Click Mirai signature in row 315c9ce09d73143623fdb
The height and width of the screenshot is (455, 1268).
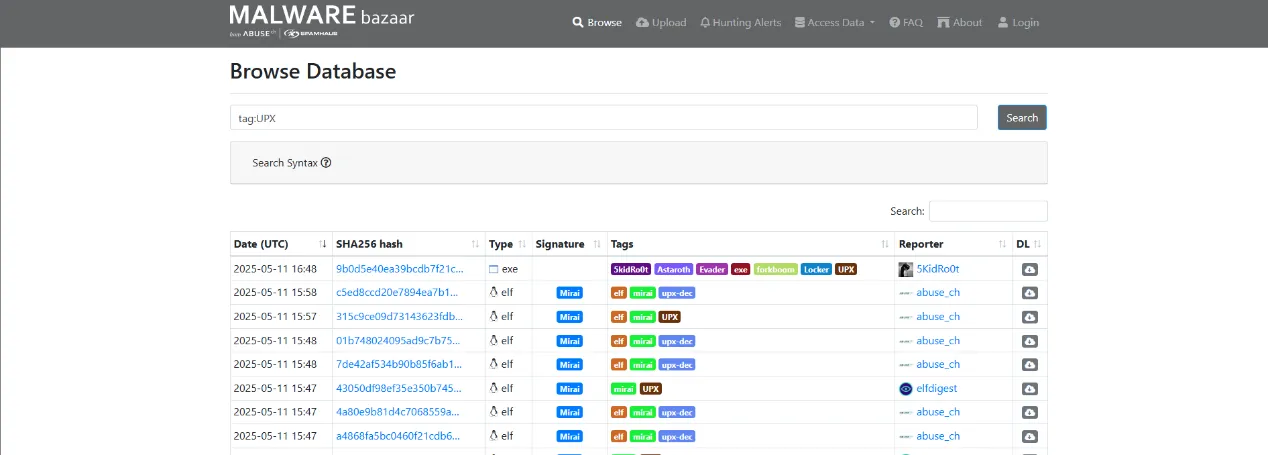569,317
